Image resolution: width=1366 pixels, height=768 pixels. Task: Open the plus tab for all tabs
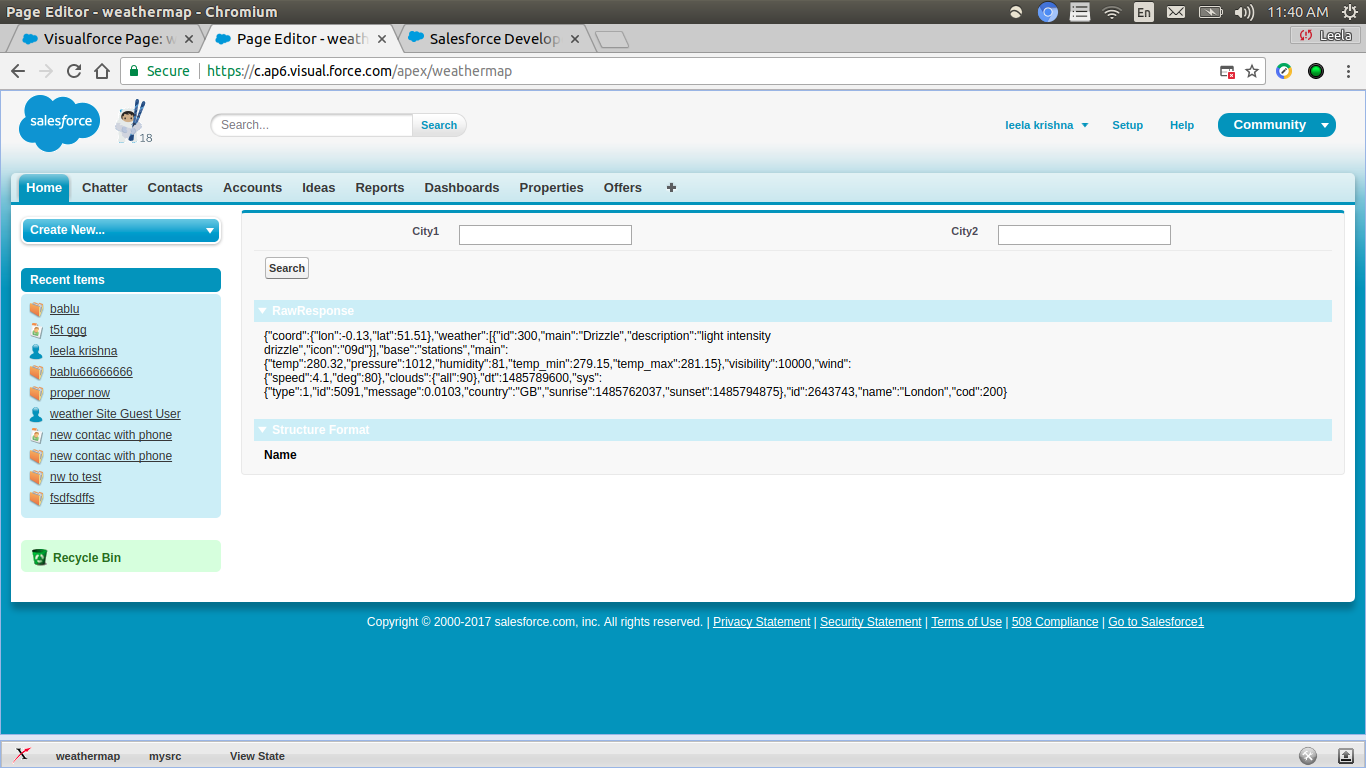coord(671,187)
